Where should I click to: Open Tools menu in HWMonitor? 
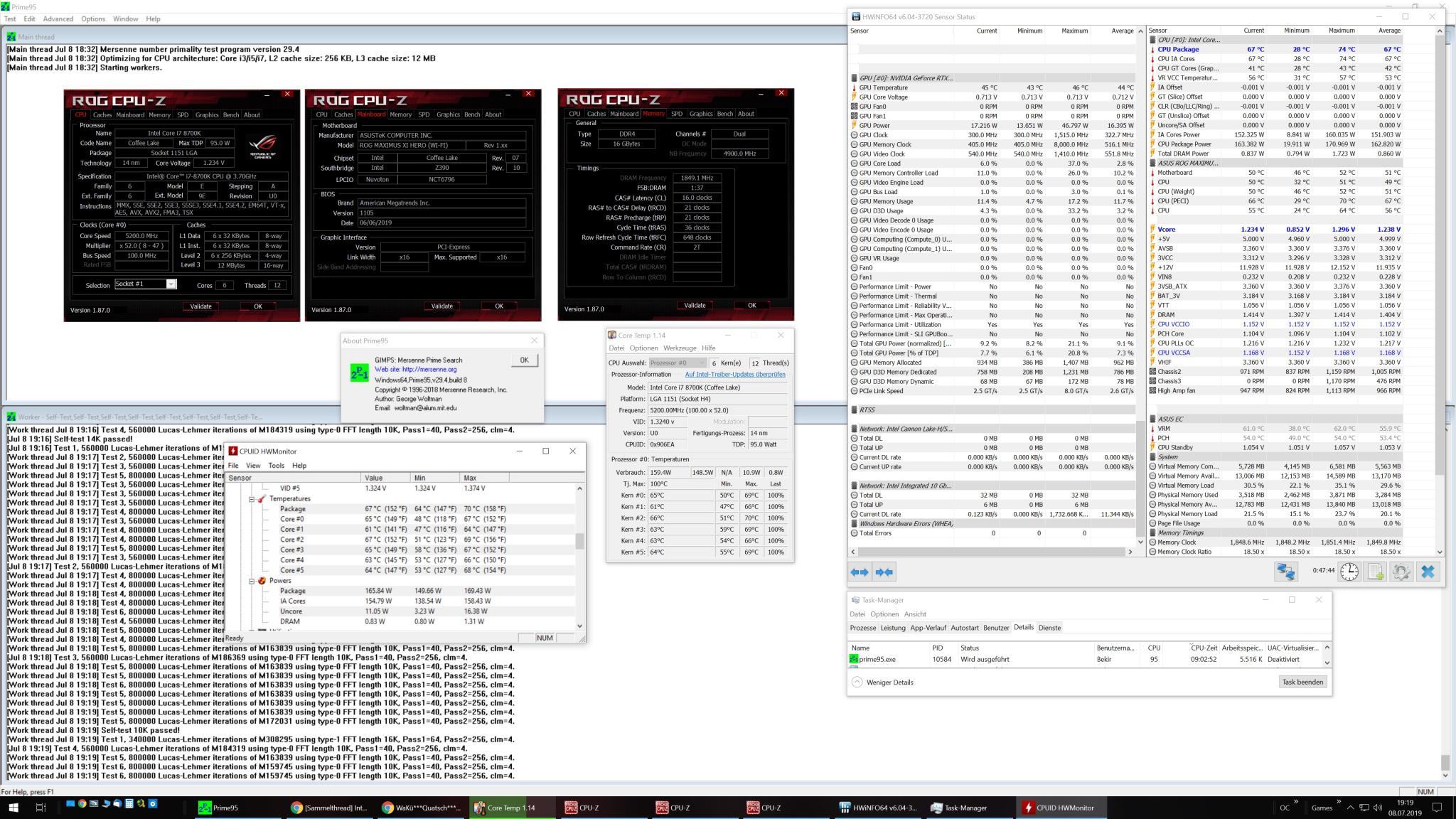(276, 466)
